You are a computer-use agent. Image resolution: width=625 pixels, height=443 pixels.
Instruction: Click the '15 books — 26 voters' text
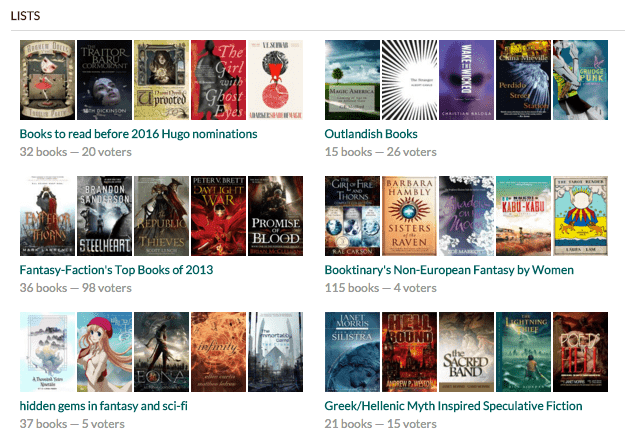(380, 152)
